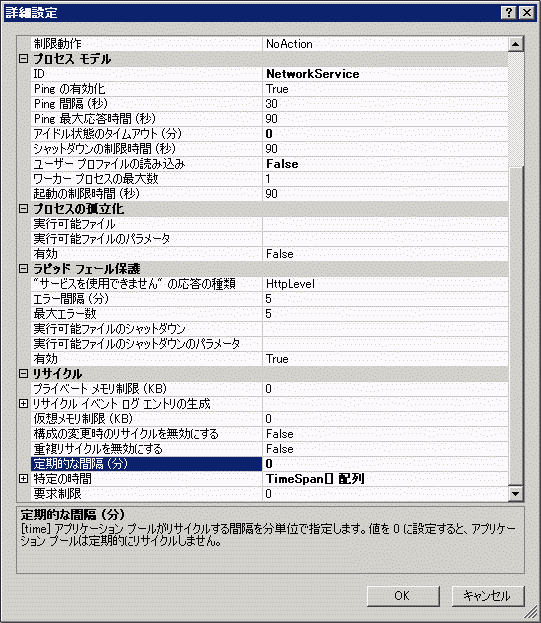Click 仮想メモリ制限 value 0

385,418
